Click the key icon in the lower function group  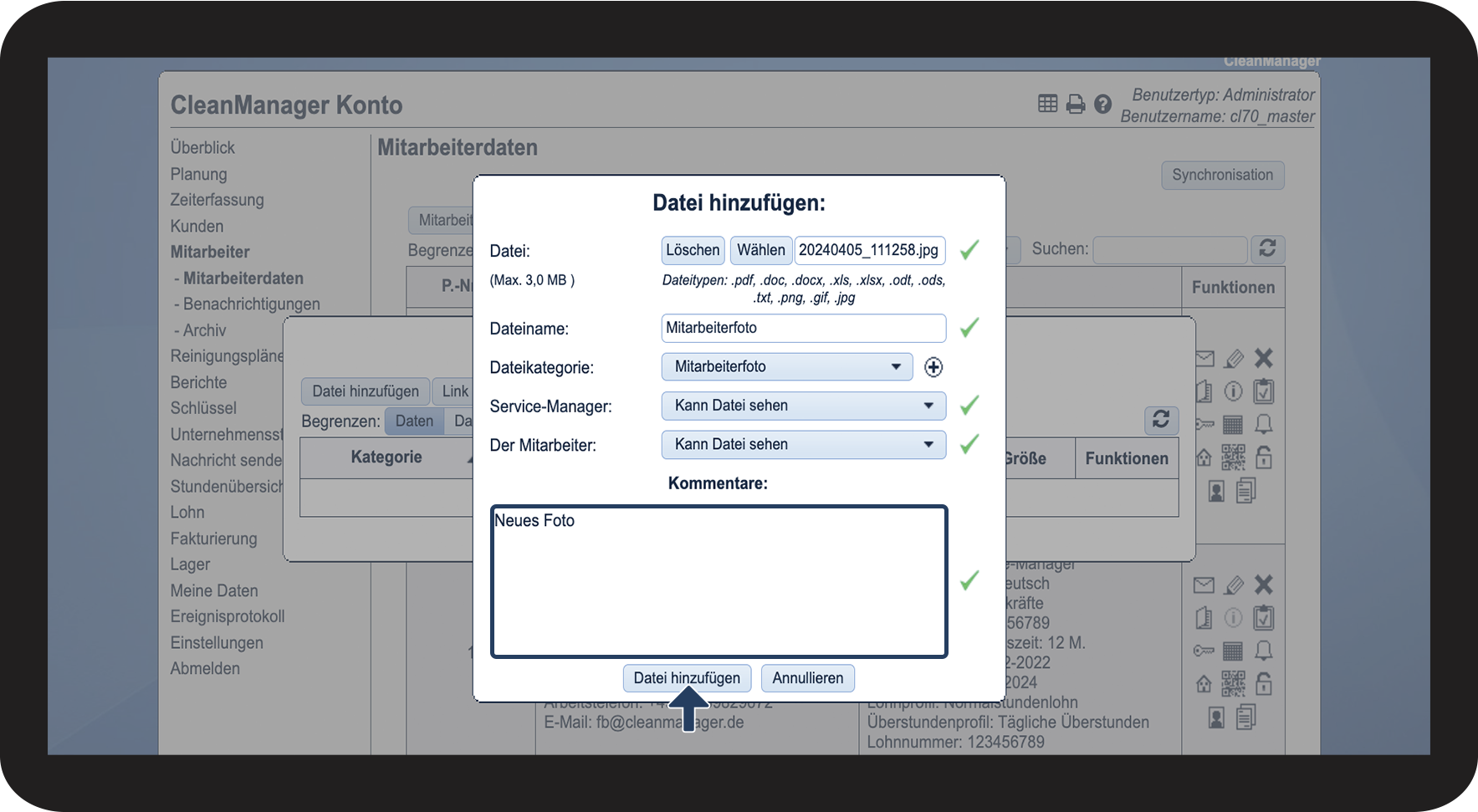(1204, 651)
